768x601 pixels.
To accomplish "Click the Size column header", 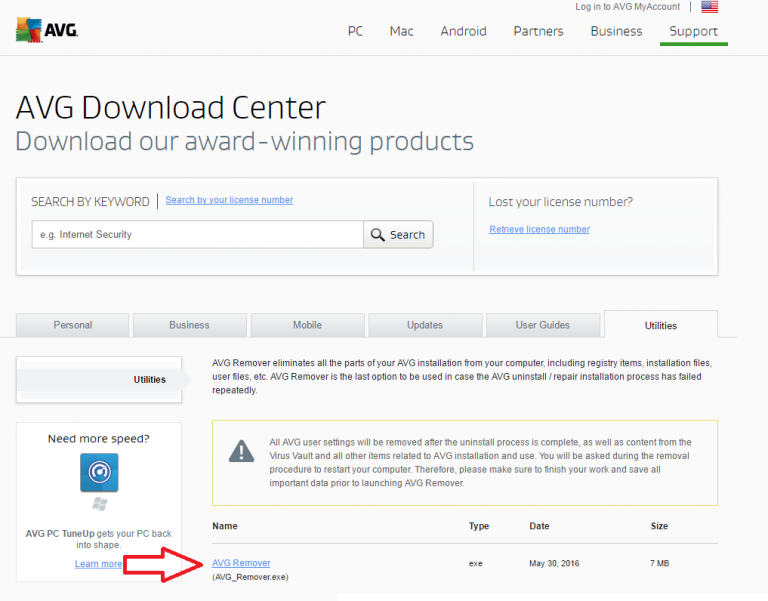I will click(659, 526).
